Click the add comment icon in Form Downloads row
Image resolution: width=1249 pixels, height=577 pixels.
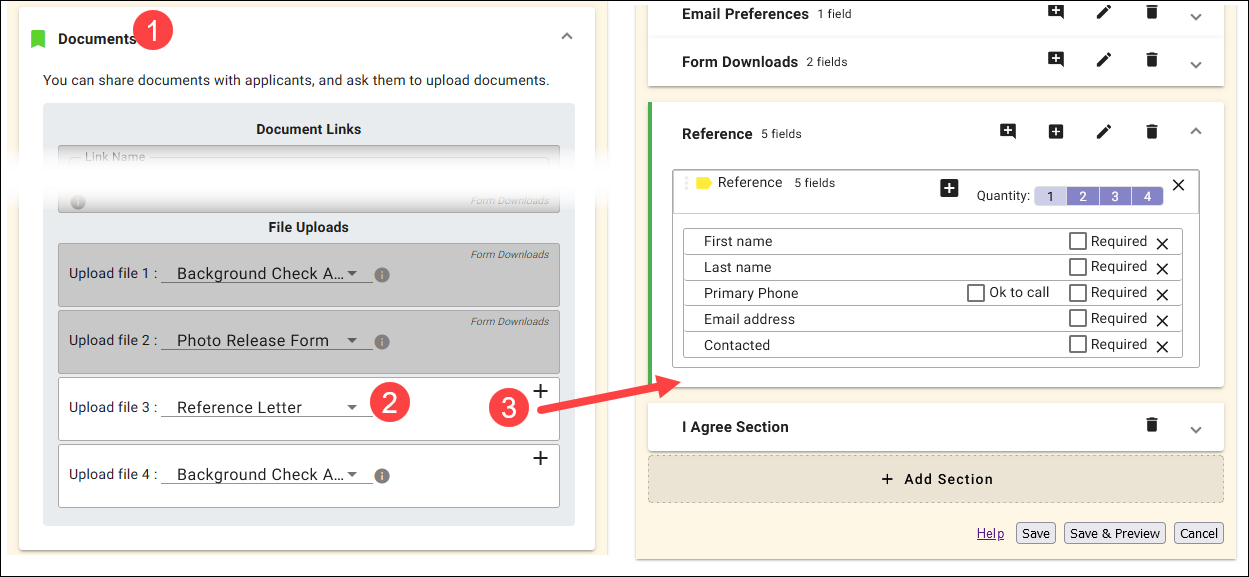point(1056,60)
